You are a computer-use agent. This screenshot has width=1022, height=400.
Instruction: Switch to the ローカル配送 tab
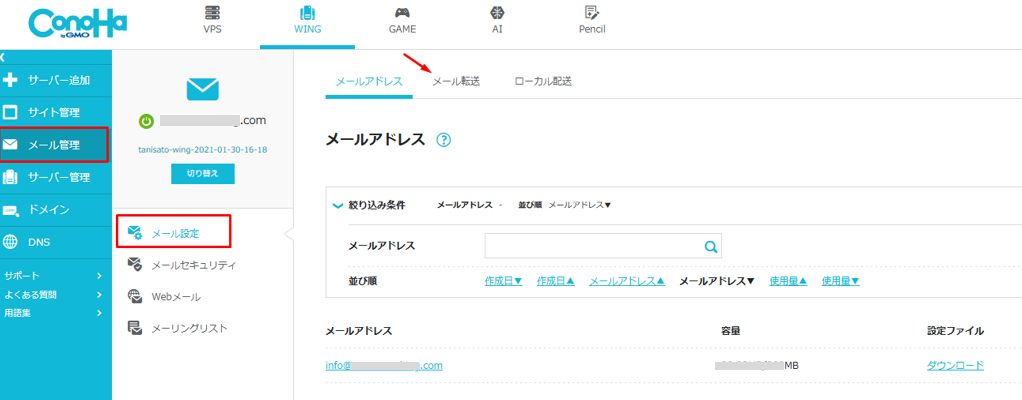542,81
